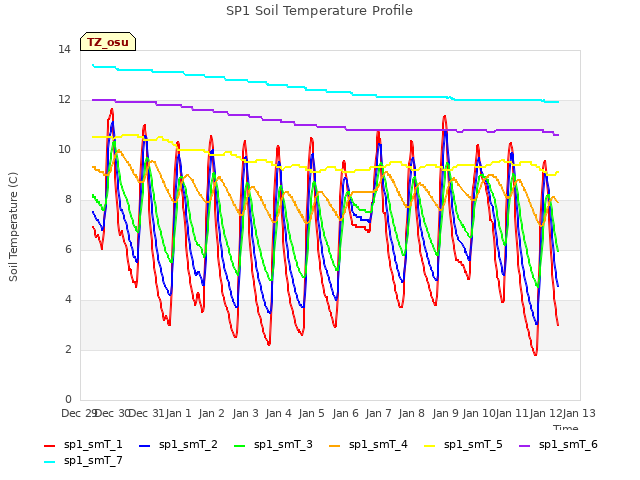
Task: Click the yellow sp1_smT_5 legend swatch
Action: (429, 446)
